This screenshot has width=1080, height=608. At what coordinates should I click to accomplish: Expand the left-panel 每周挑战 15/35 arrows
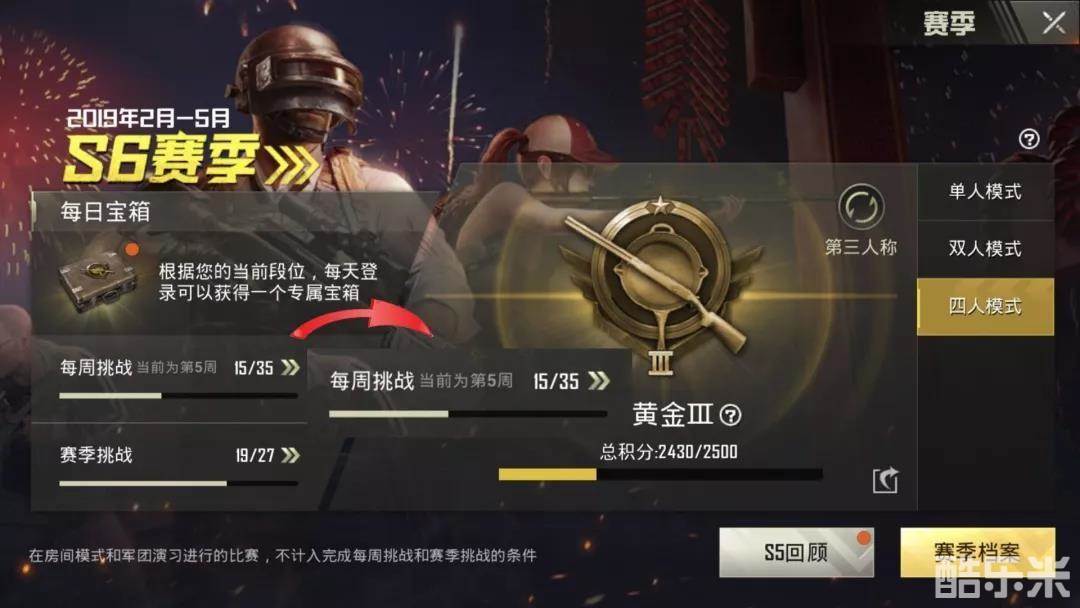290,367
